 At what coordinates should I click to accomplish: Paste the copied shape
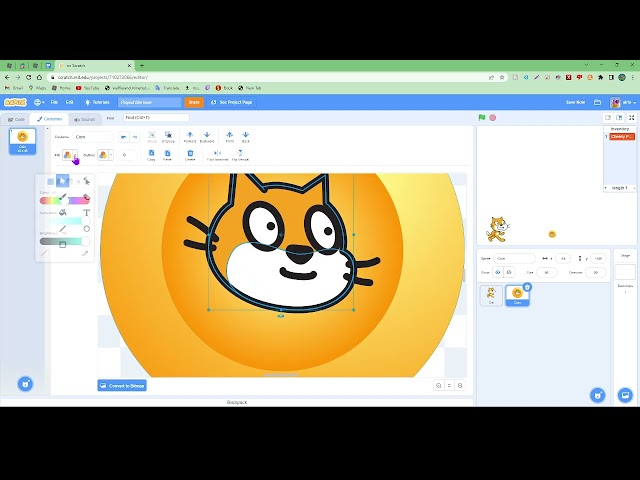[167, 155]
